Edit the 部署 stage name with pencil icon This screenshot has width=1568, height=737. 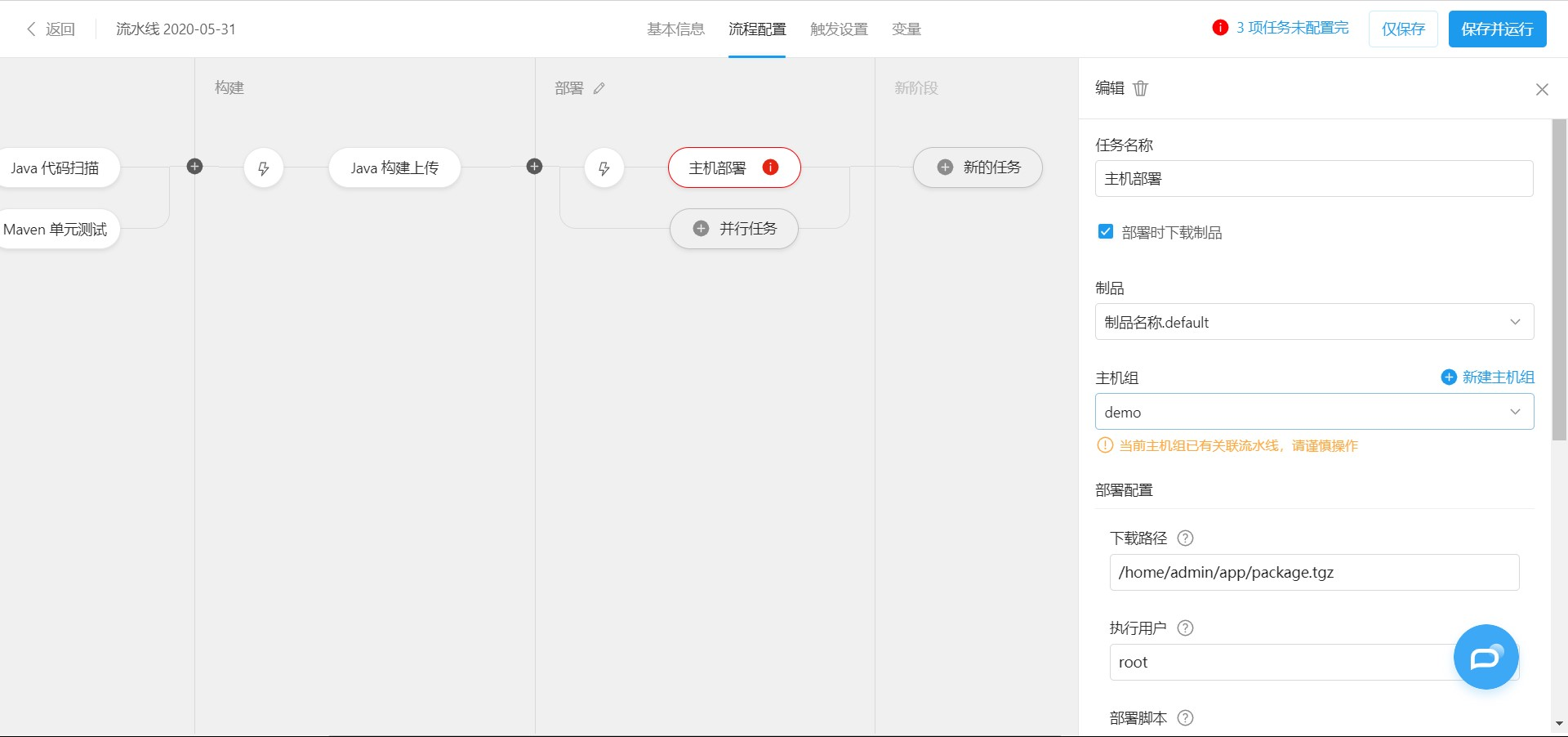coord(600,88)
